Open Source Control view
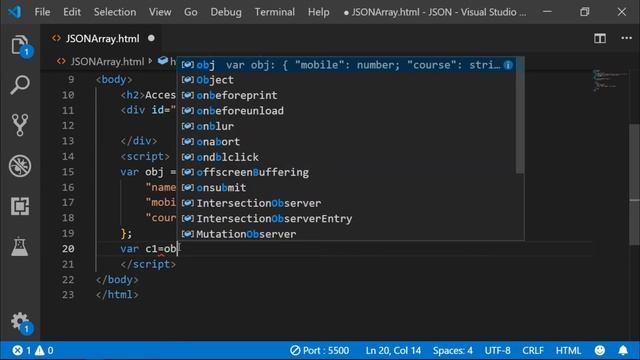This screenshot has width=640, height=360. pyautogui.click(x=20, y=124)
